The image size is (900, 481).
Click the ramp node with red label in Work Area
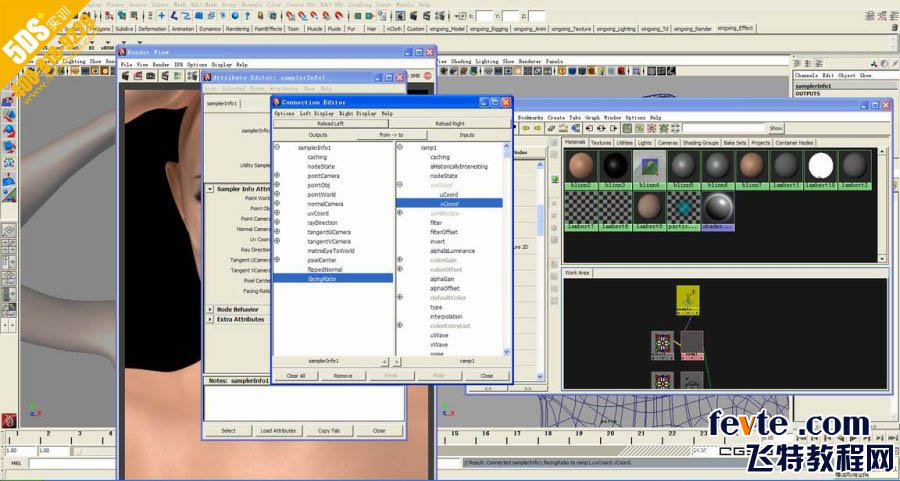692,345
